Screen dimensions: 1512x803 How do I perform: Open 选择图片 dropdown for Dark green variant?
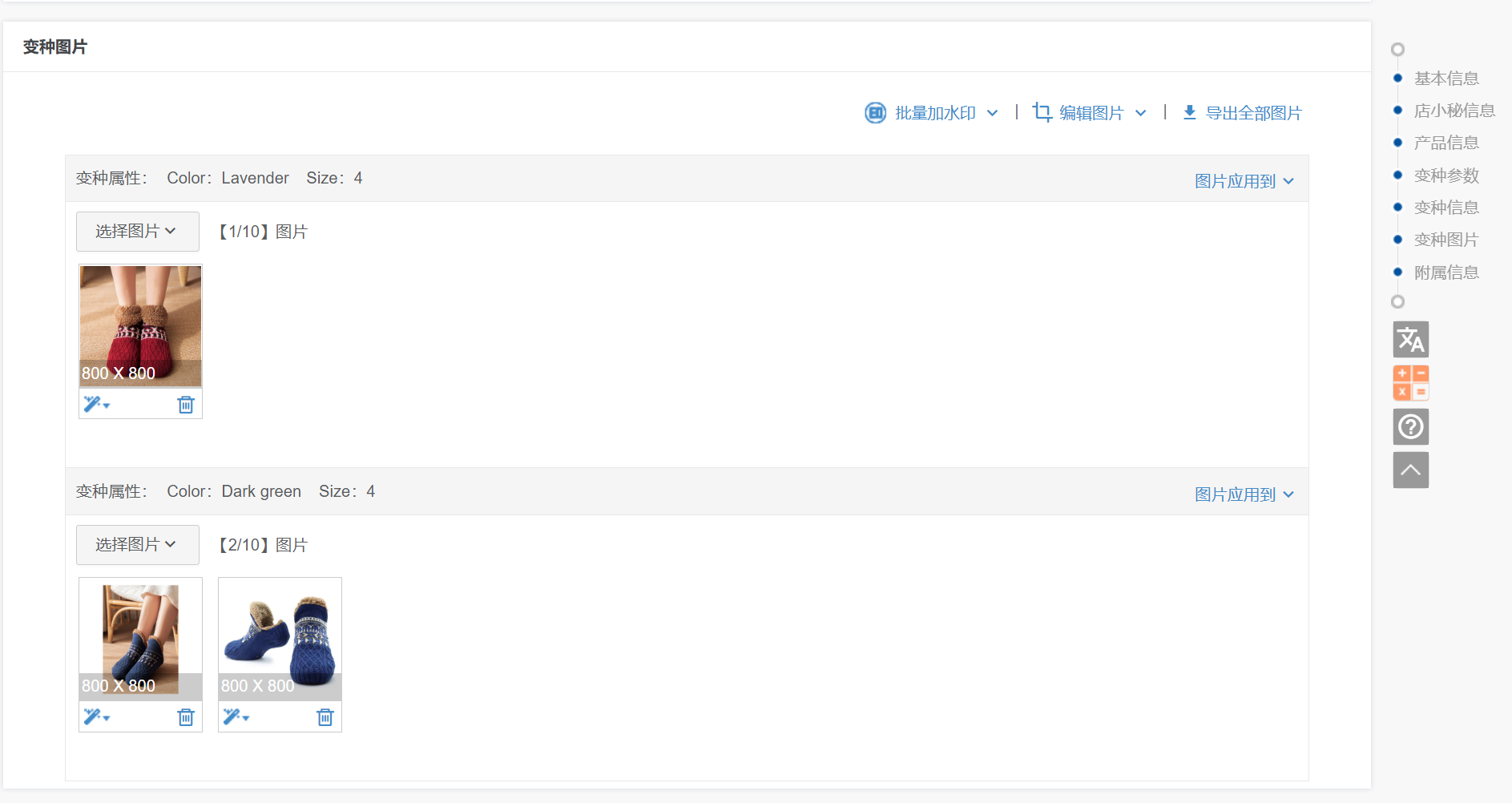(137, 545)
